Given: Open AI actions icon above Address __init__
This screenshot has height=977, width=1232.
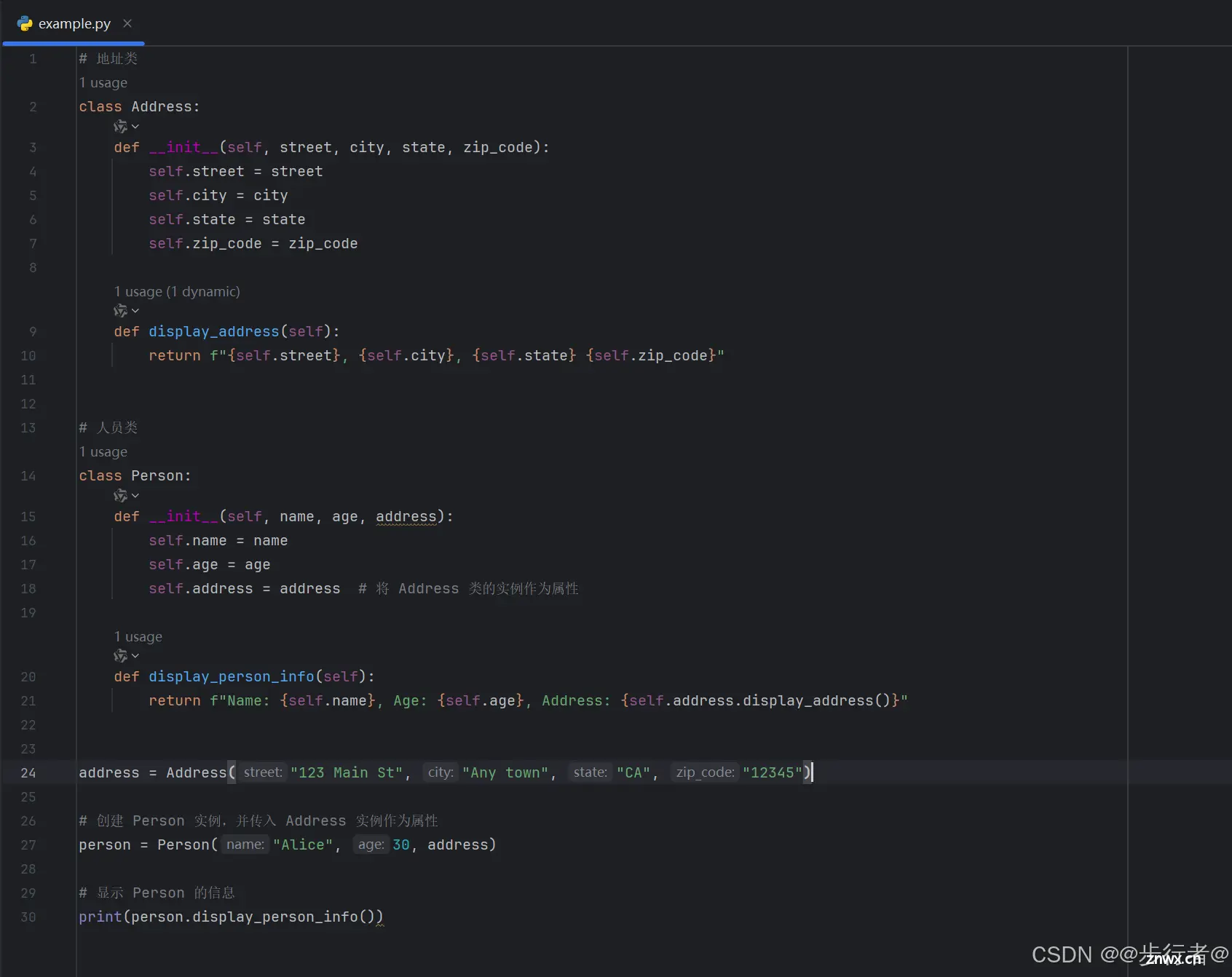Looking at the screenshot, I should pos(120,127).
